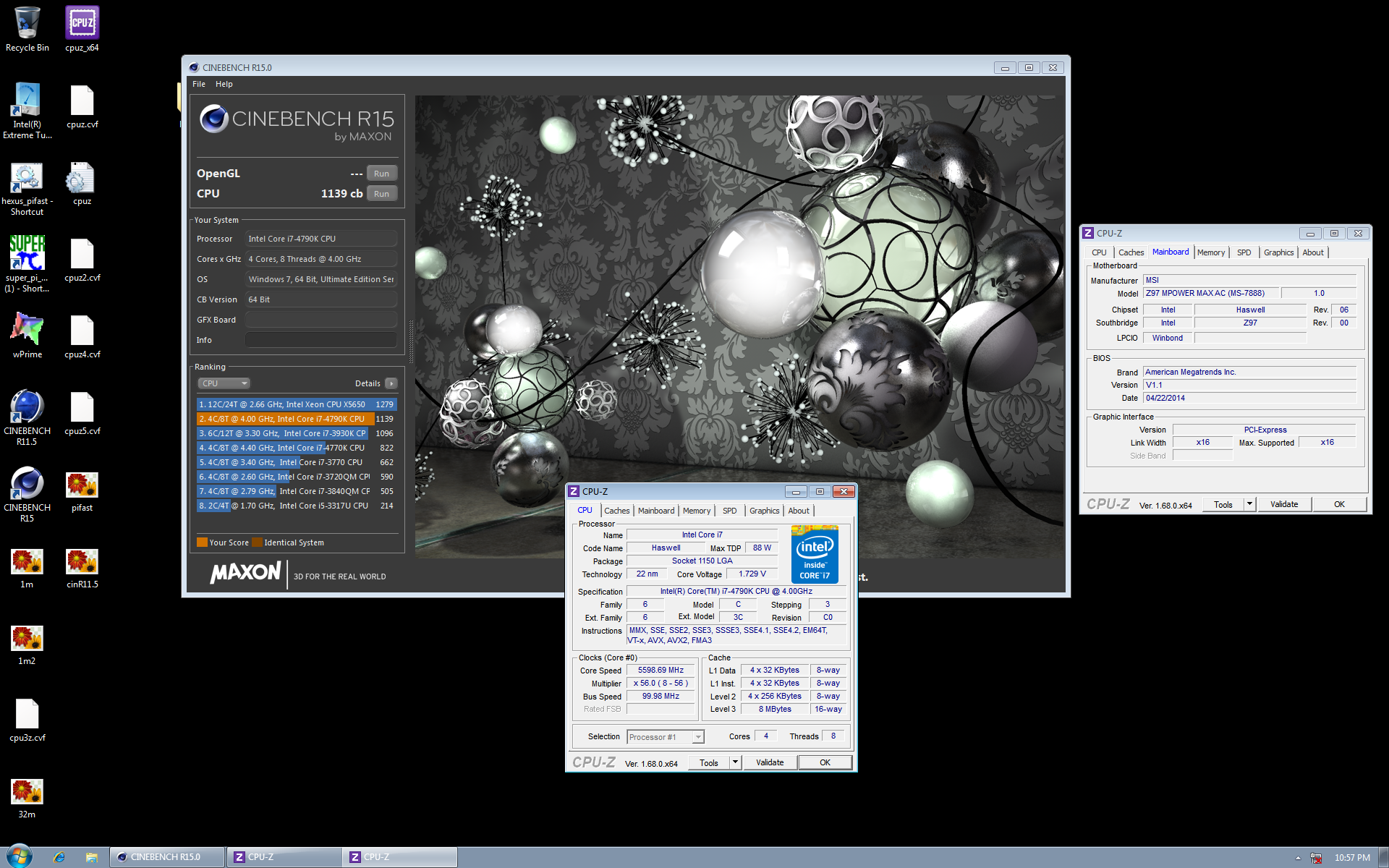
Task: Select Xeon X5650 ranking row
Action: [x=297, y=404]
